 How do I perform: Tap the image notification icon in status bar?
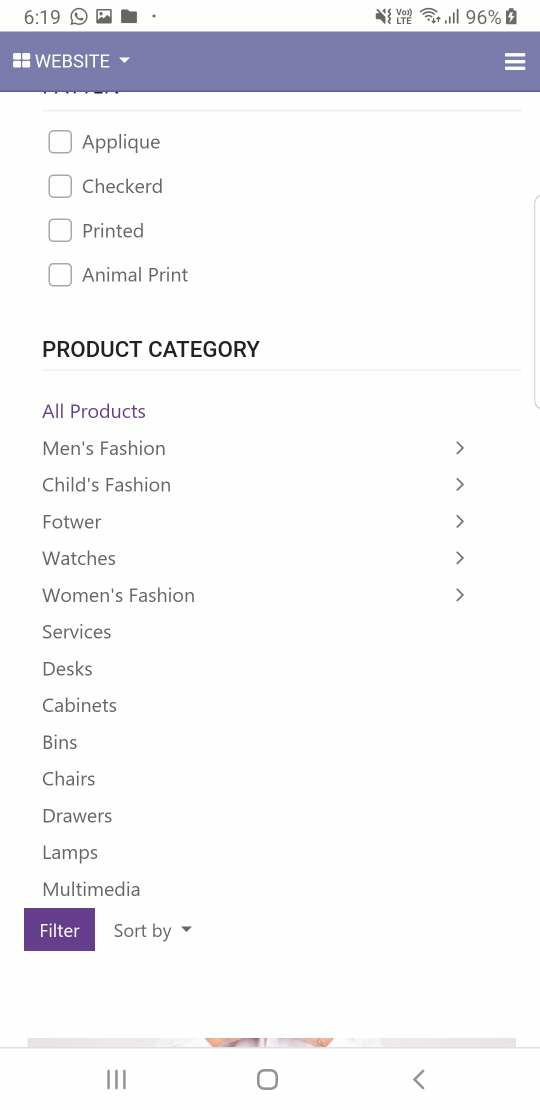104,16
